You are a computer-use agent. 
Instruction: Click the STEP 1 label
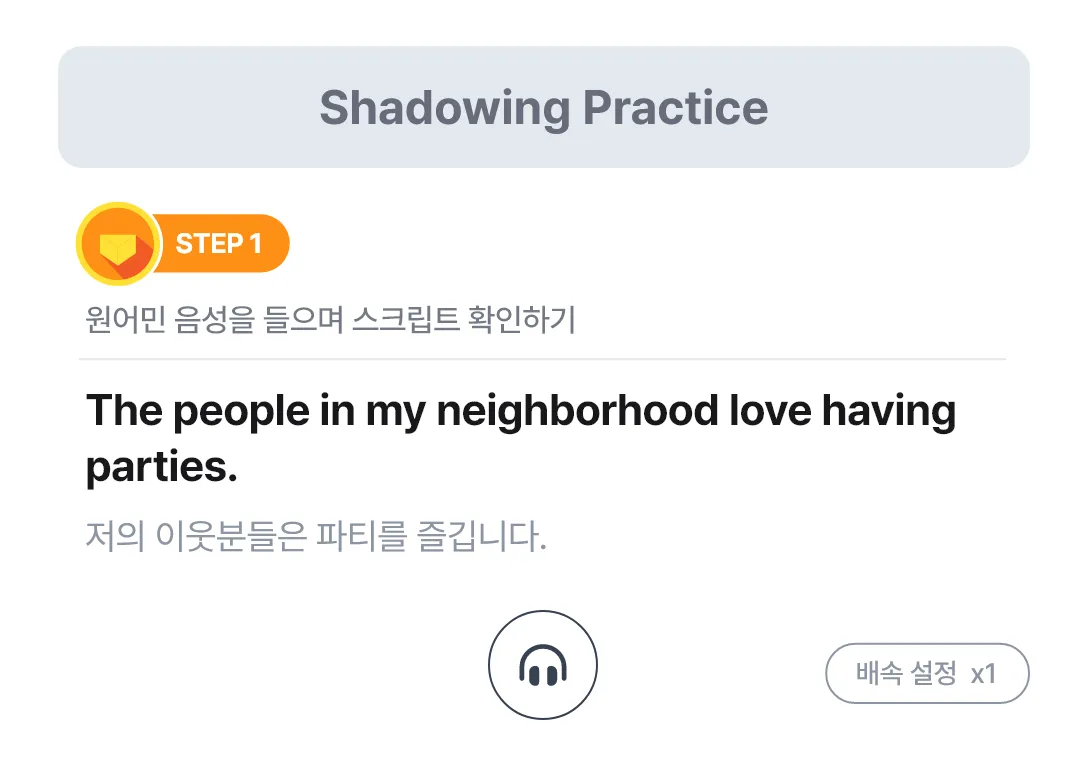click(218, 243)
